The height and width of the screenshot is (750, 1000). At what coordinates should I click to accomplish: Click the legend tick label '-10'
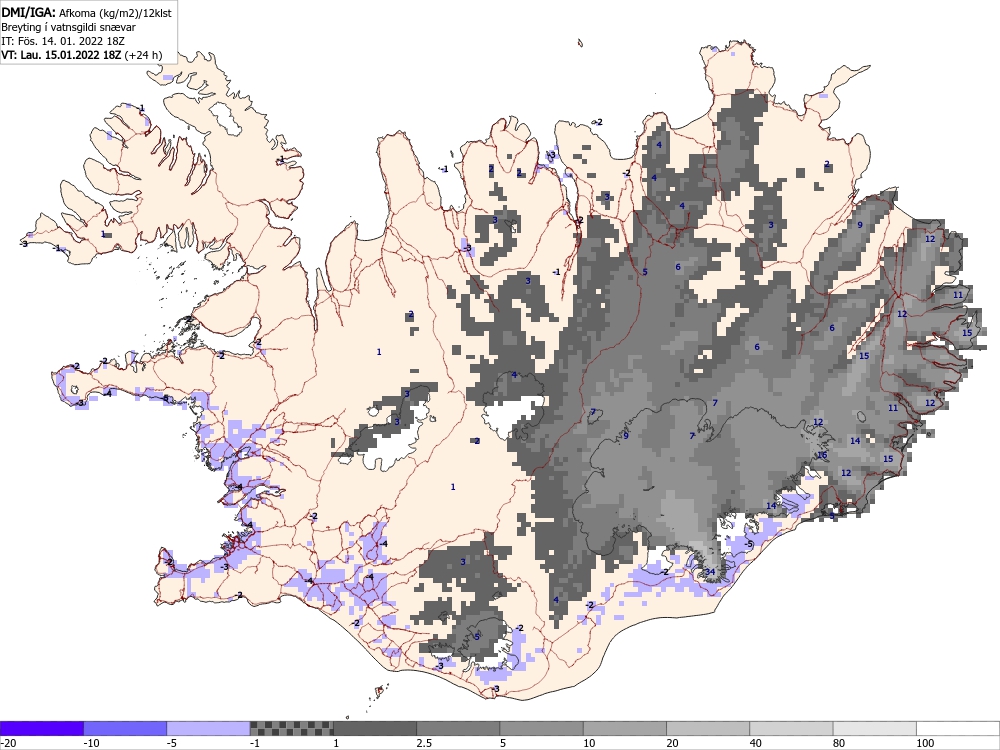[92, 743]
